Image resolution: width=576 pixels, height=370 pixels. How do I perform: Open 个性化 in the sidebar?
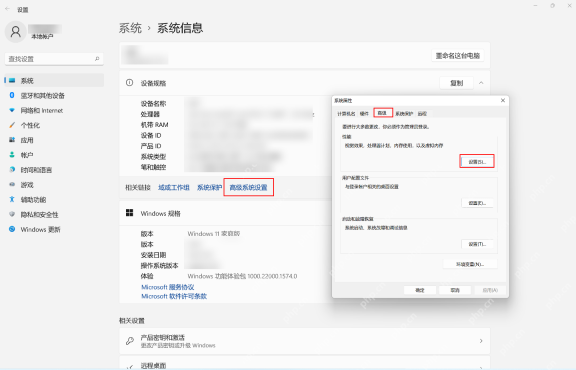tap(54, 125)
